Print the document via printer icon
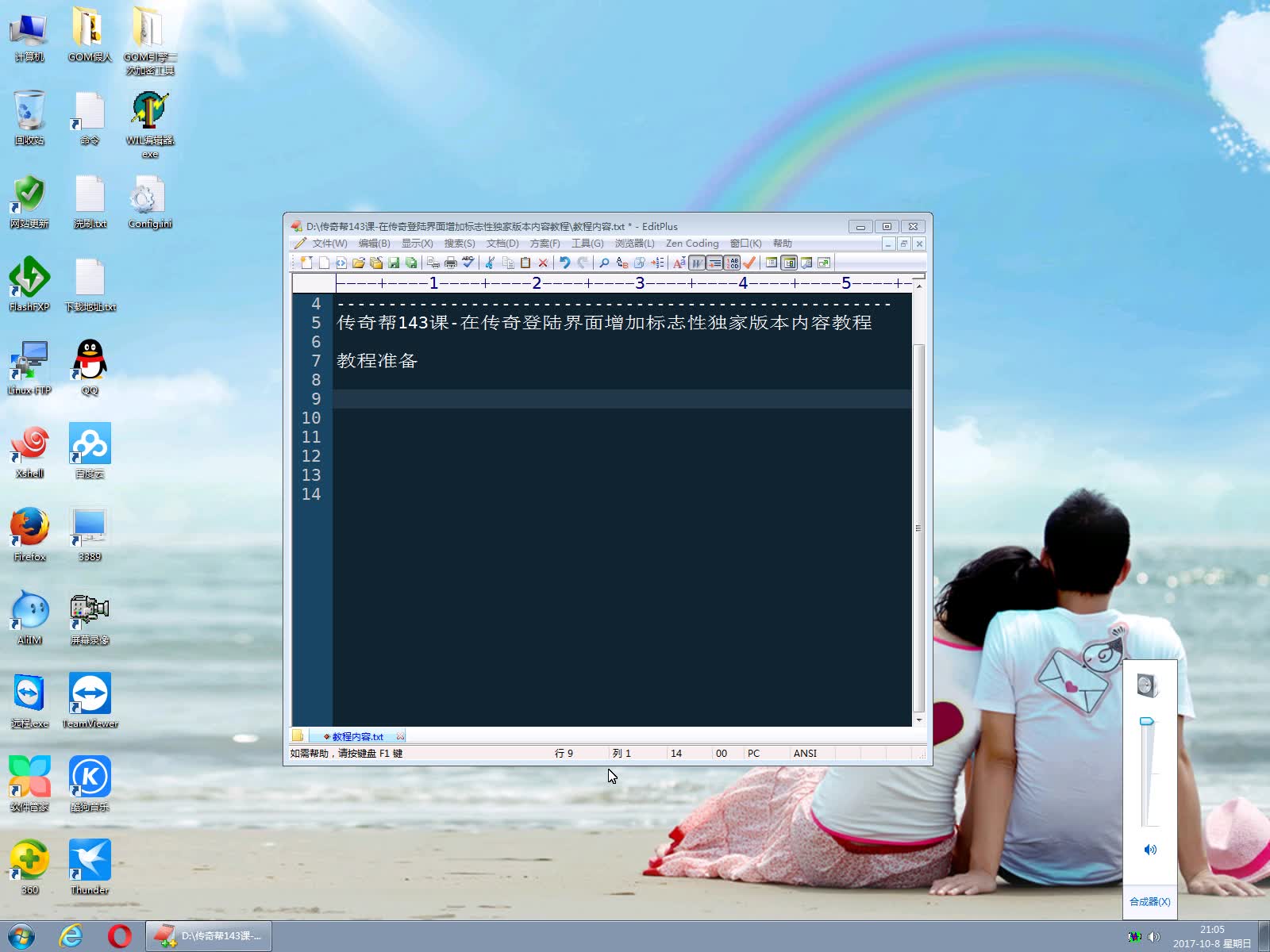This screenshot has height=952, width=1270. [x=451, y=263]
